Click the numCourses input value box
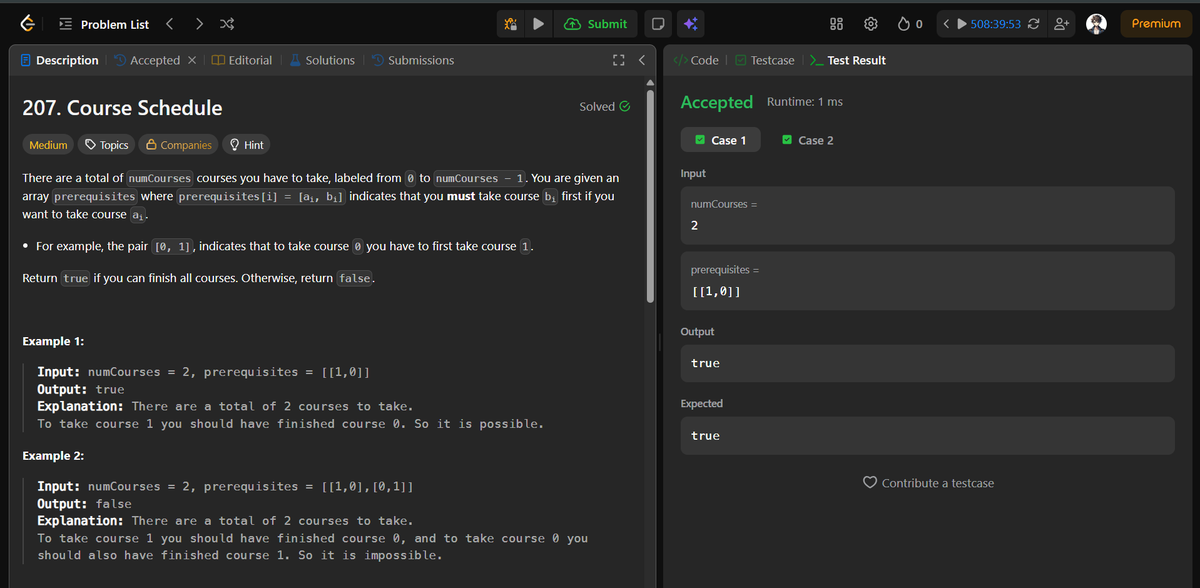 (928, 215)
